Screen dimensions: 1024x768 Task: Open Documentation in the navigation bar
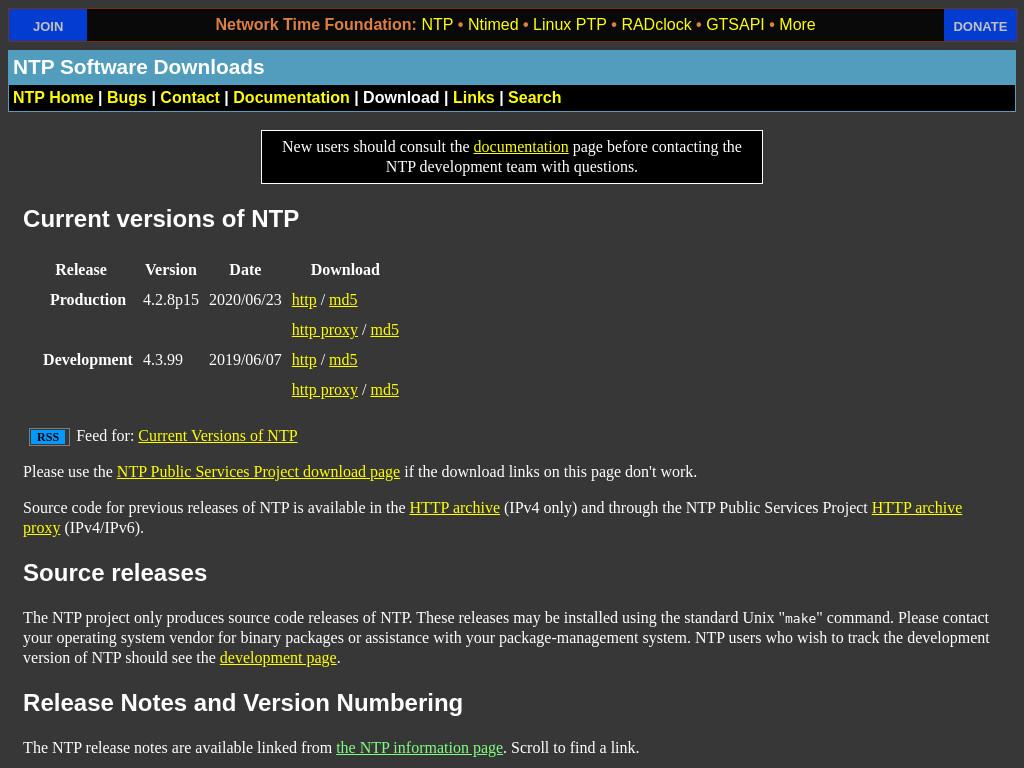pos(291,97)
